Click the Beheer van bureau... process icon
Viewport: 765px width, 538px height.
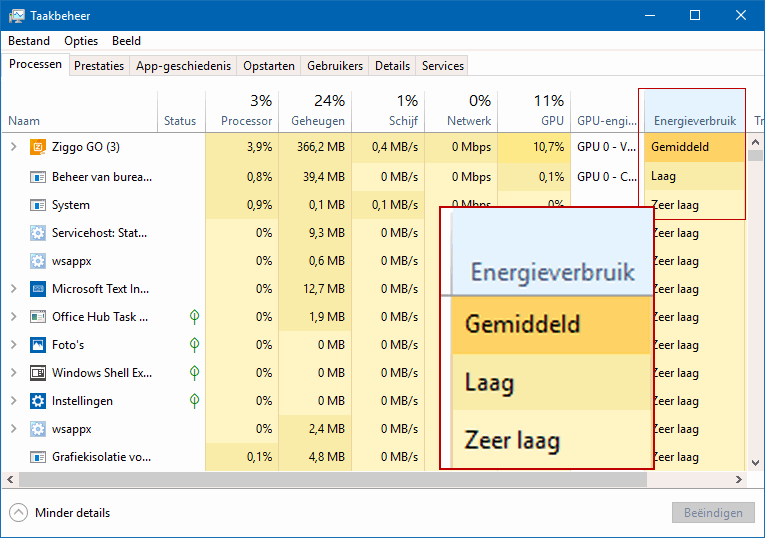point(38,177)
